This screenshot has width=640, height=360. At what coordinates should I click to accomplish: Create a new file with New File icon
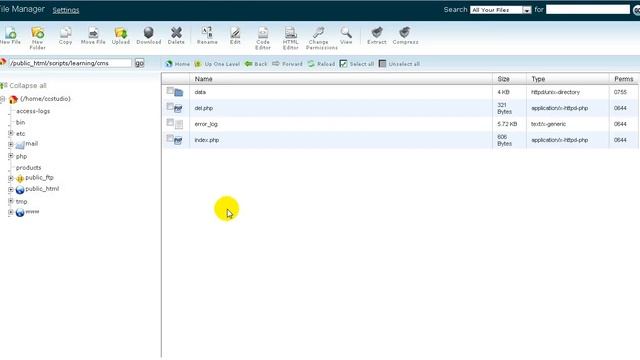coord(10,35)
